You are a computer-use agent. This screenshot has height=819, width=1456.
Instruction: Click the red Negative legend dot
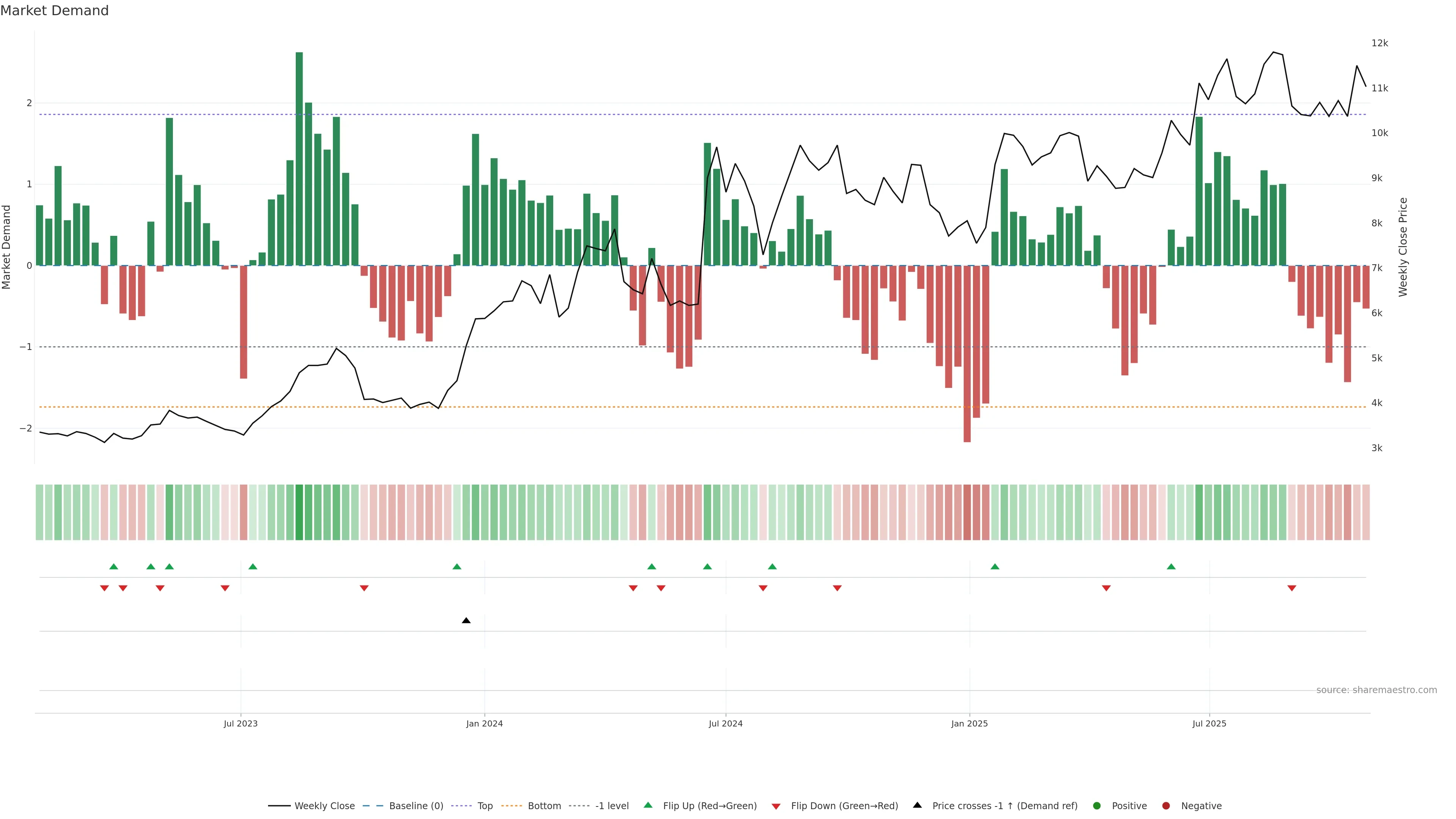(1166, 806)
